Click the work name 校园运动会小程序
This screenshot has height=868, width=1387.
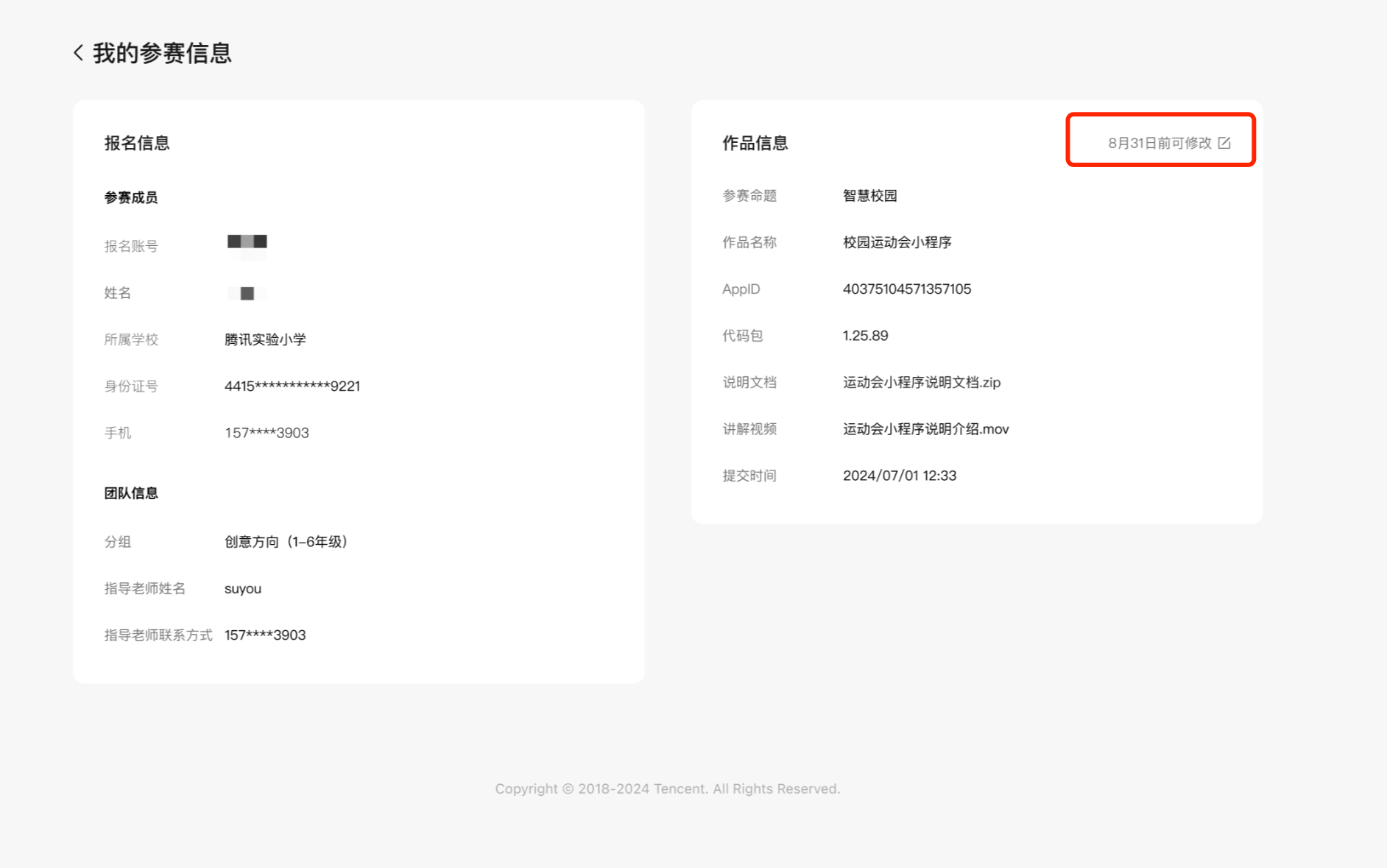click(x=897, y=242)
